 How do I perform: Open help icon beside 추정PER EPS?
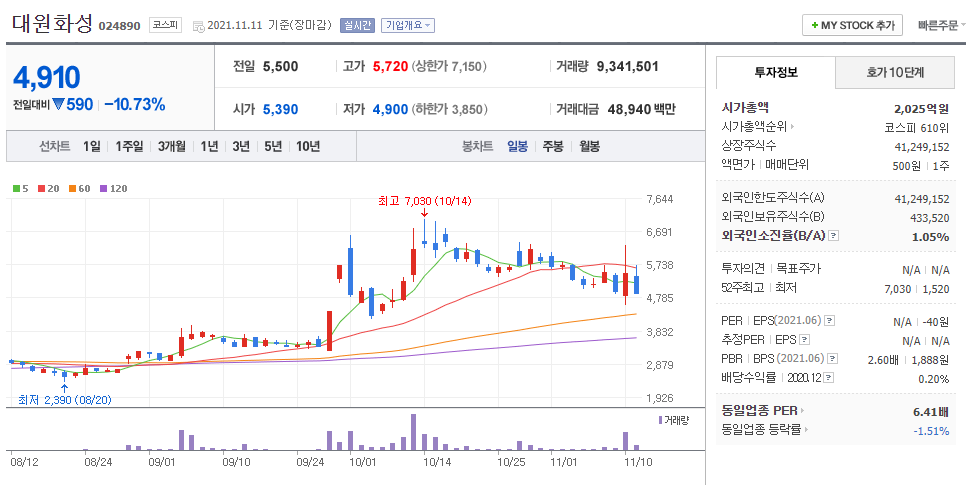804,340
